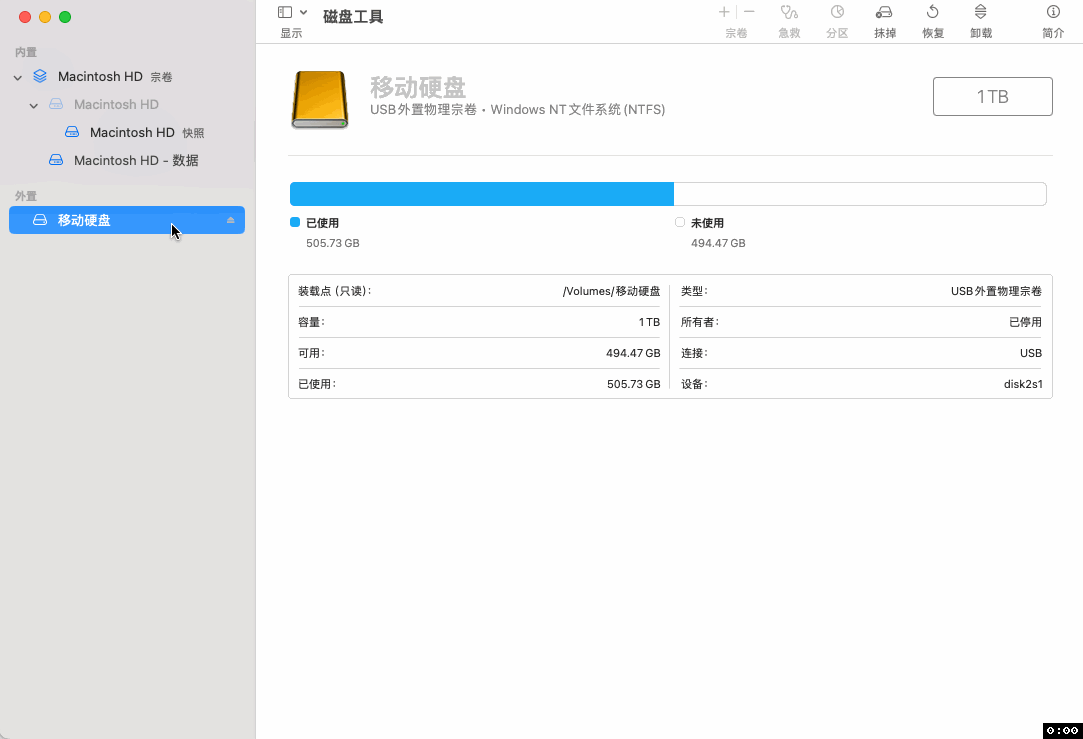Click the 容量 1 TB table value
The height and width of the screenshot is (739, 1083).
click(649, 323)
